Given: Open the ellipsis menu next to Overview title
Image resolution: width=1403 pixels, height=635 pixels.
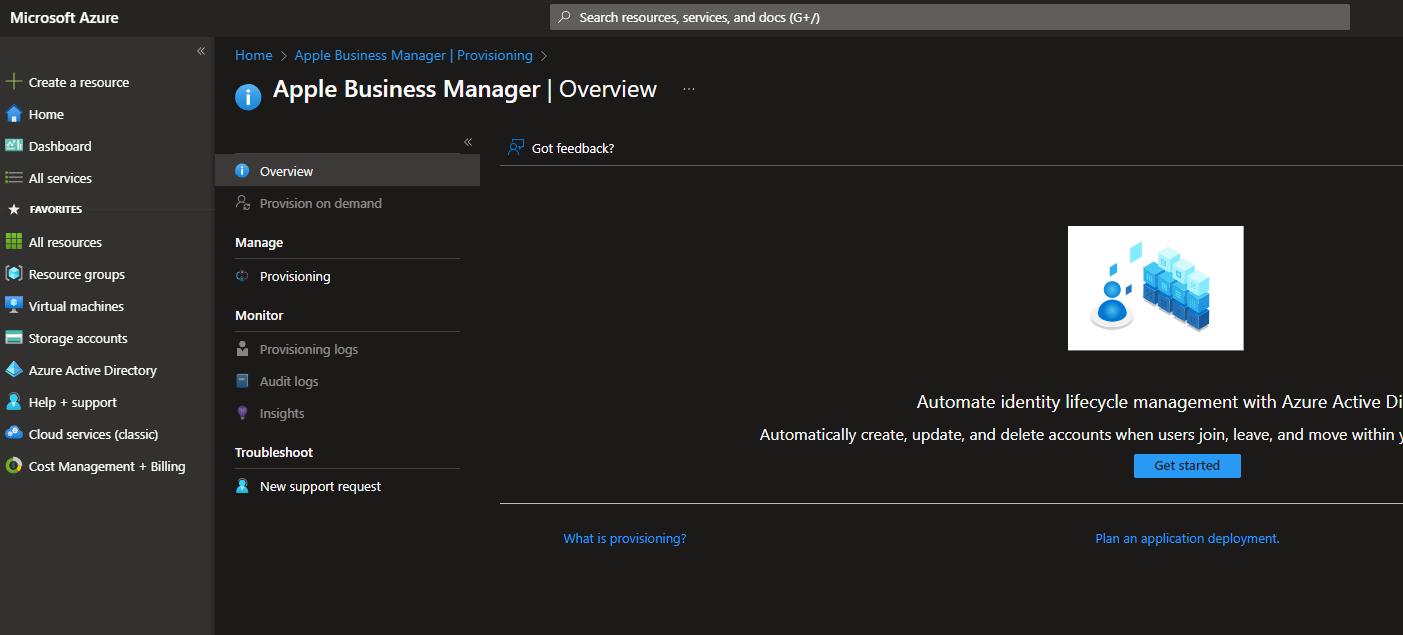Looking at the screenshot, I should [688, 89].
